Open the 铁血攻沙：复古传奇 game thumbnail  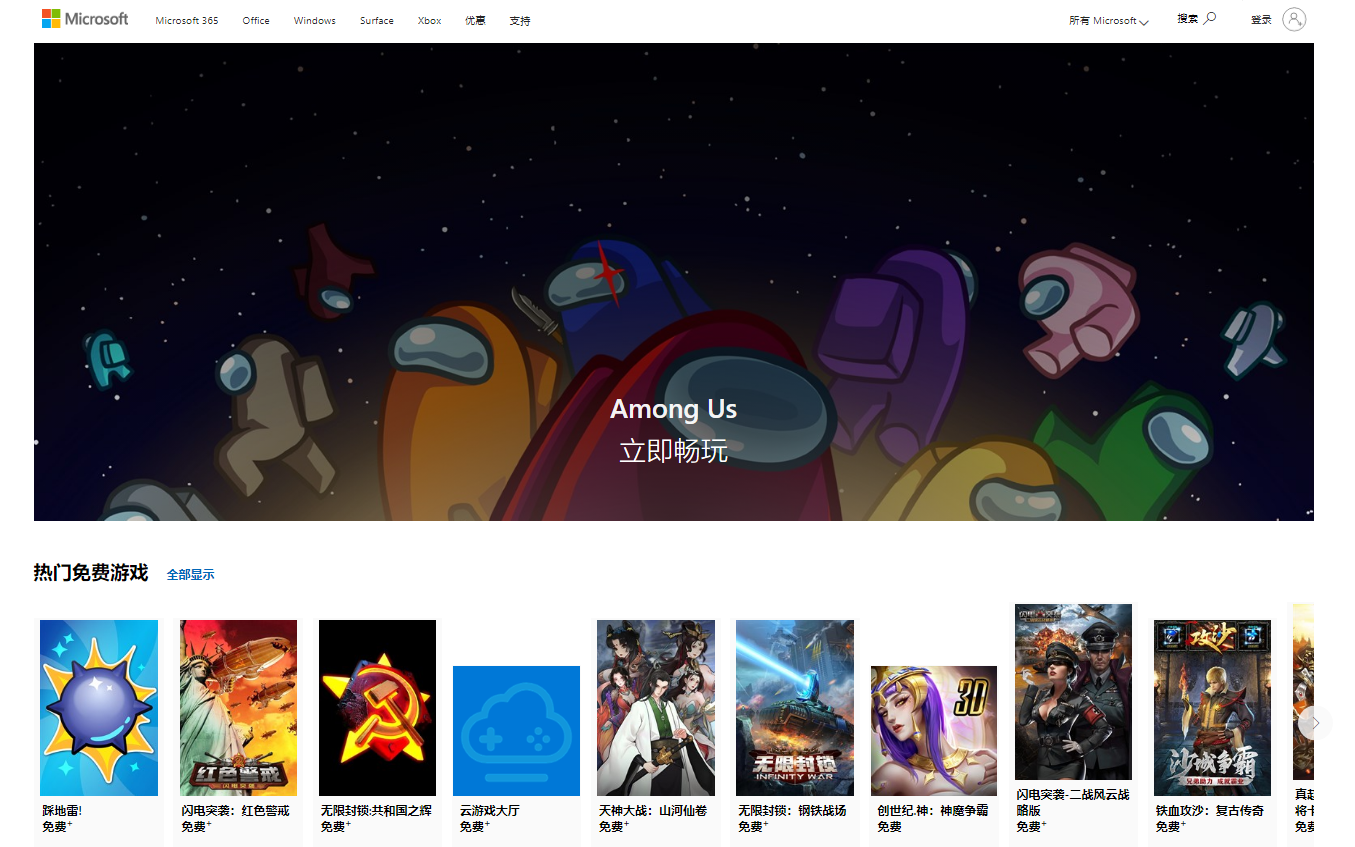1212,708
